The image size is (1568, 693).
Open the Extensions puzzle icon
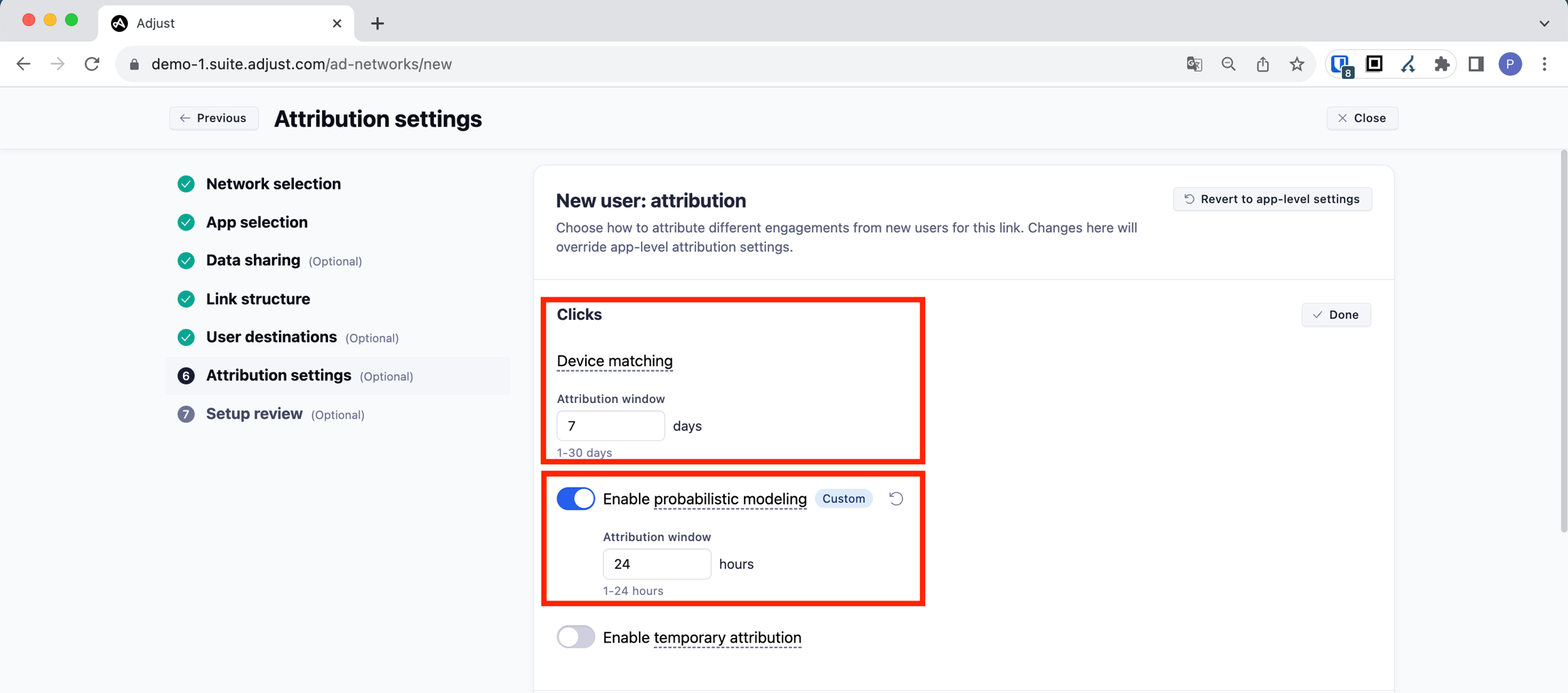pos(1441,64)
